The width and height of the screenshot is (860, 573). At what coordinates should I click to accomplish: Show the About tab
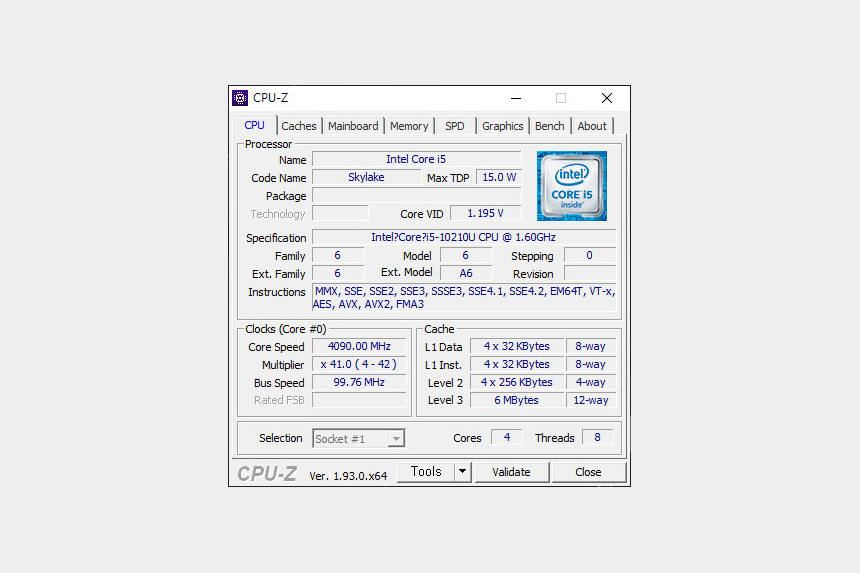592,126
